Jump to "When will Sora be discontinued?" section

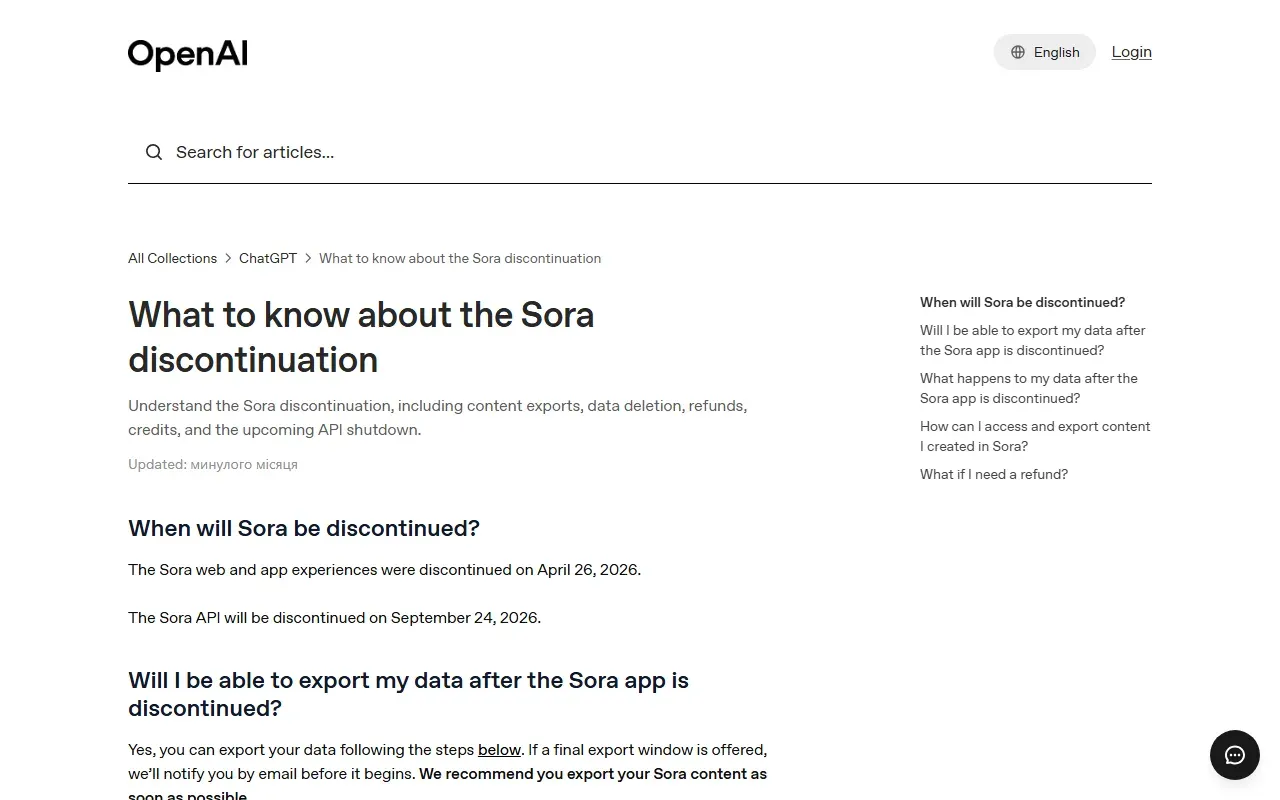point(1022,302)
